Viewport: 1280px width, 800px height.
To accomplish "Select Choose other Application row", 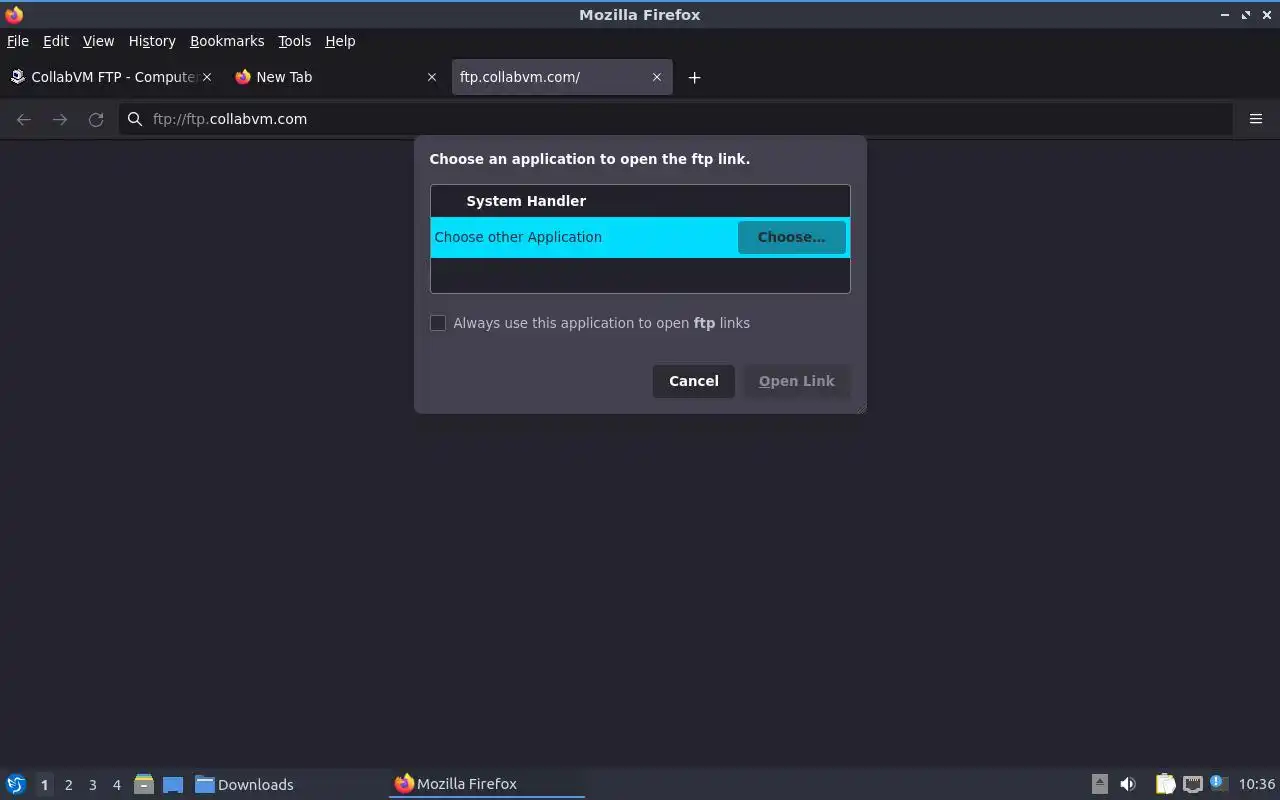I will click(640, 237).
